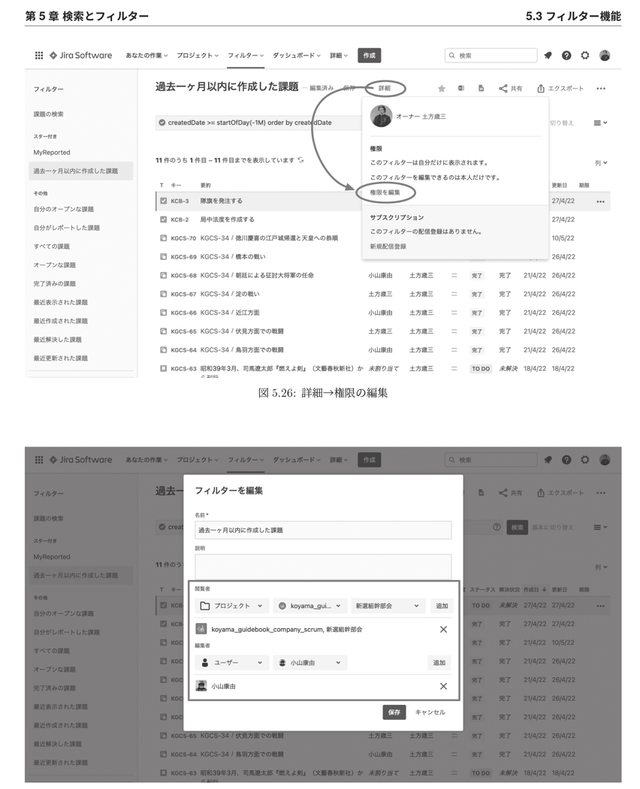Click the circled 詳細 button
This screenshot has width=640, height=789.
(385, 88)
